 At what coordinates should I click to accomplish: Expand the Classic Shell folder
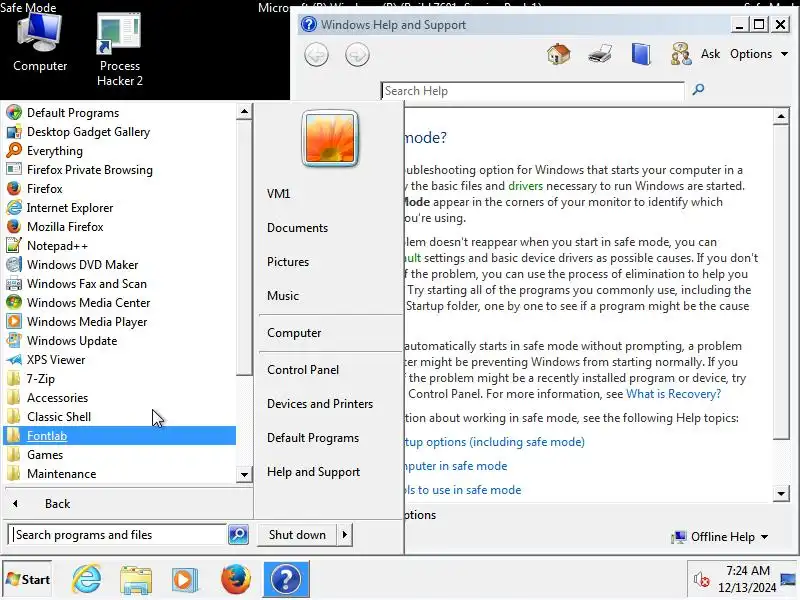point(120,417)
